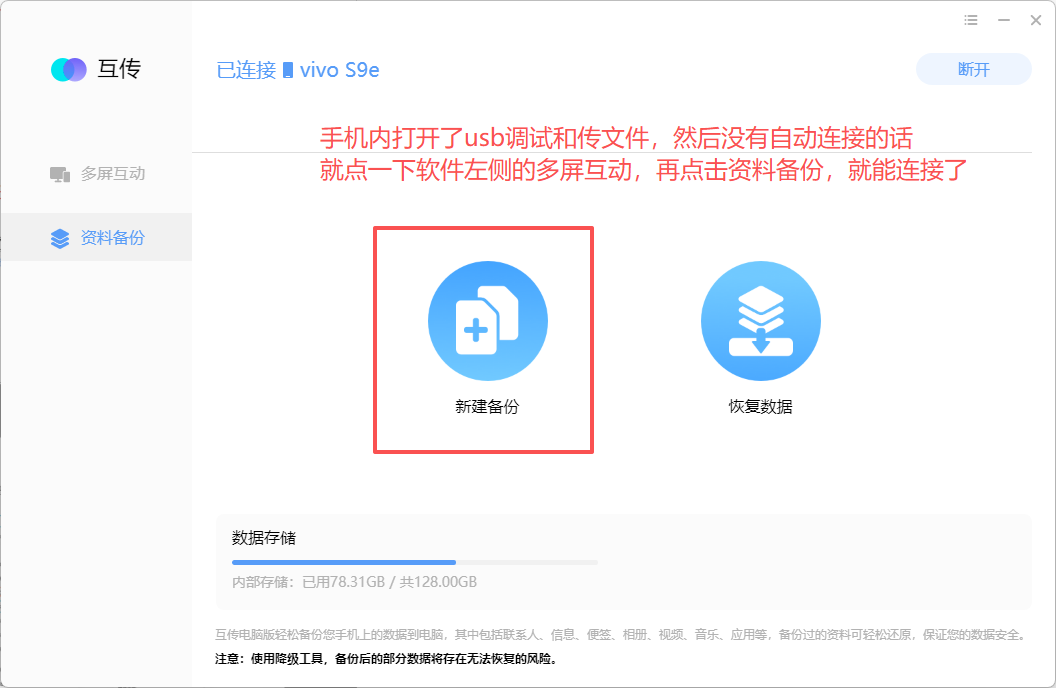The image size is (1056, 688).
Task: Click the 断开 disconnect button
Action: click(973, 69)
